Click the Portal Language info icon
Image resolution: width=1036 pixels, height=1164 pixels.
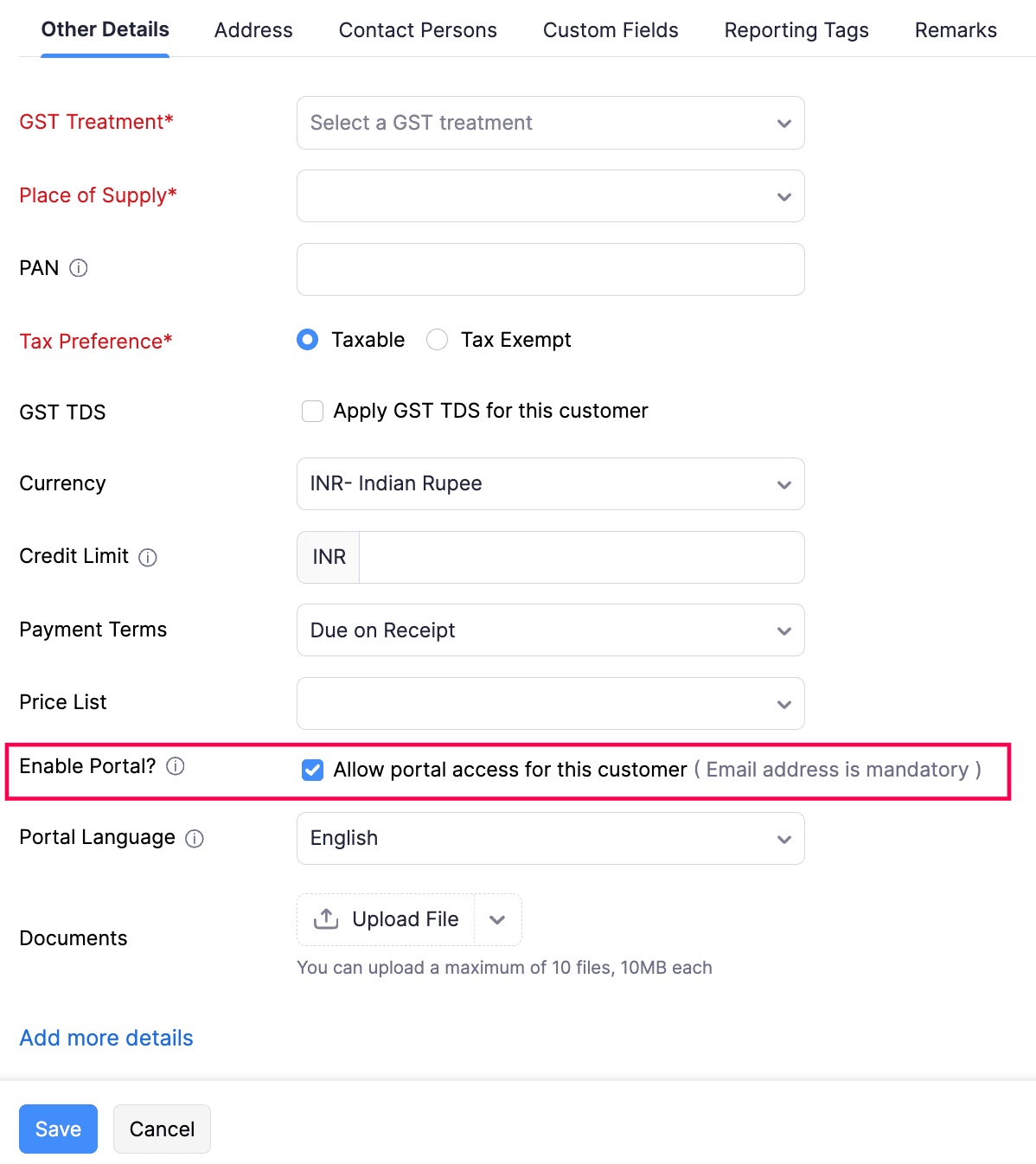(x=195, y=839)
